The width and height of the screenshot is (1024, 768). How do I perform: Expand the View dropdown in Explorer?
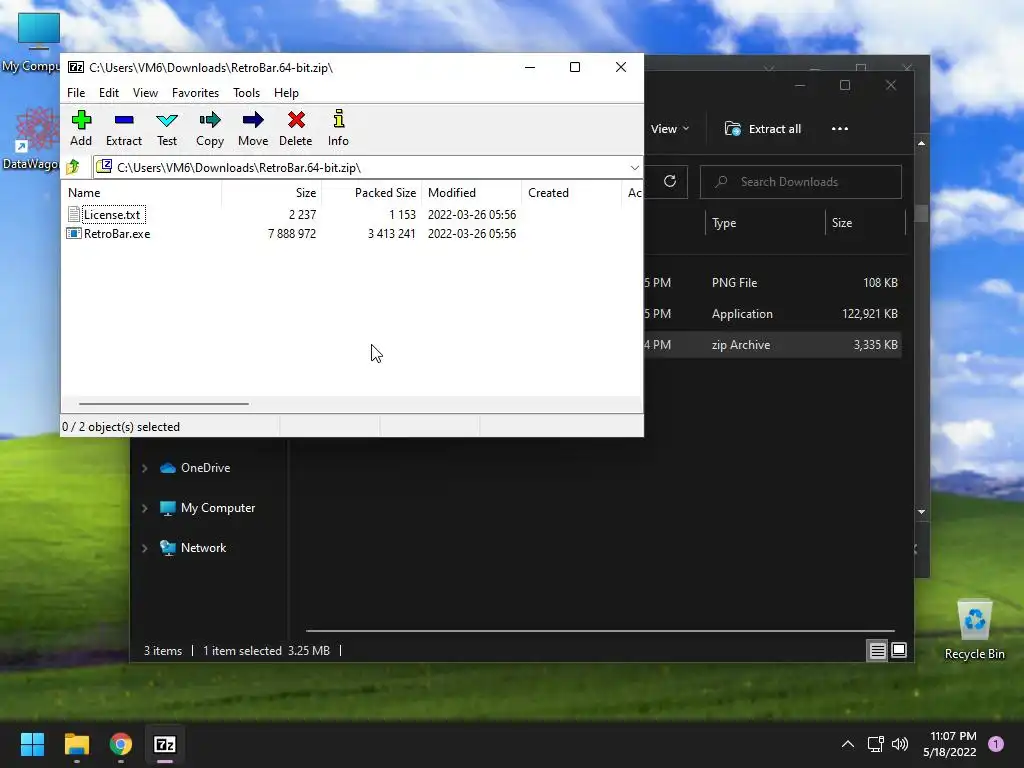669,129
